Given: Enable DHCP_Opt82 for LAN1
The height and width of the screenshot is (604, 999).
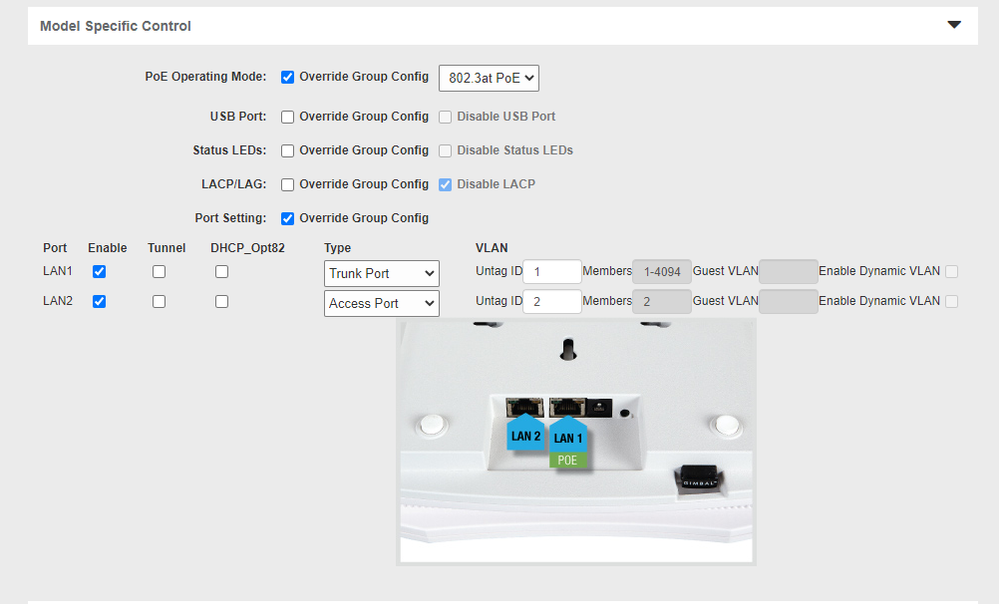Looking at the screenshot, I should coord(222,272).
